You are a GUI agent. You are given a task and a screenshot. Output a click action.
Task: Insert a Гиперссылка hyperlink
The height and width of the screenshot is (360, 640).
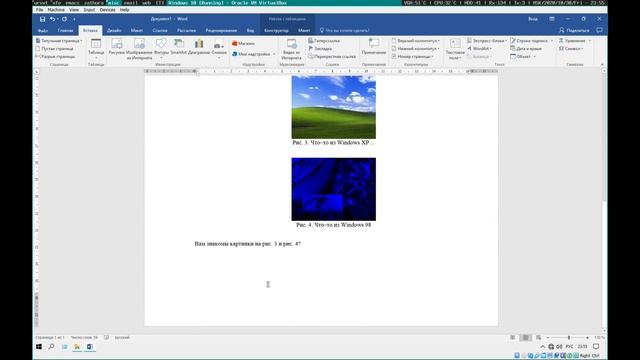[x=324, y=41]
